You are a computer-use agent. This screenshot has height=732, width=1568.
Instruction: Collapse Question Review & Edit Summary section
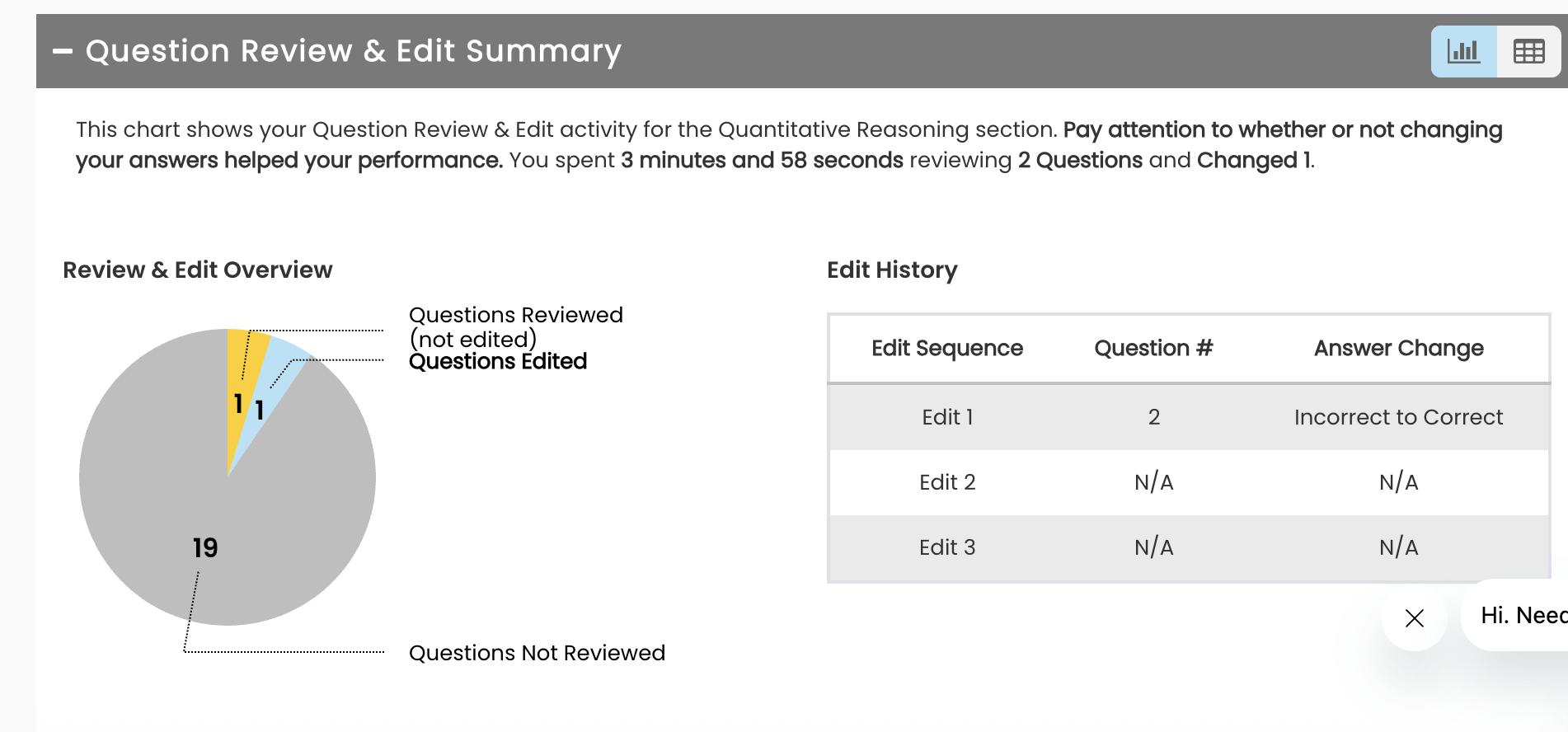point(63,51)
